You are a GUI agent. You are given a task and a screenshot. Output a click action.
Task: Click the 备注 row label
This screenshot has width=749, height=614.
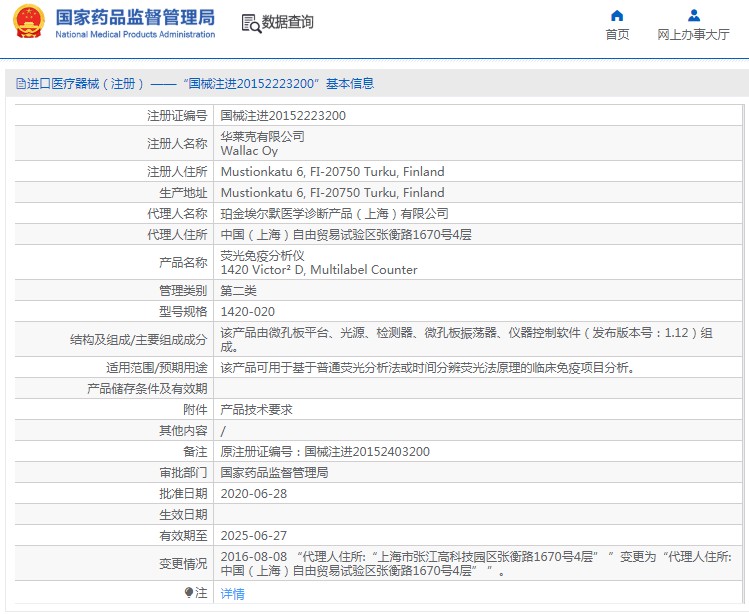coord(195,452)
